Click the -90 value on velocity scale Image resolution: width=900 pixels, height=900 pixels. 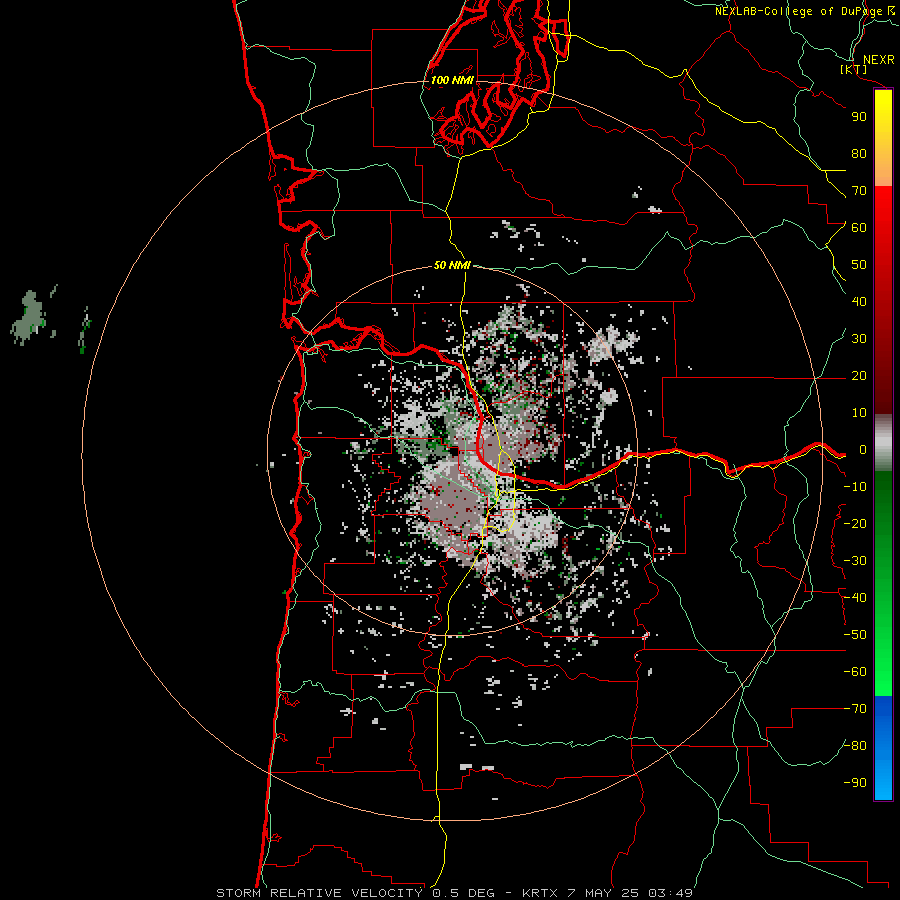coord(855,783)
